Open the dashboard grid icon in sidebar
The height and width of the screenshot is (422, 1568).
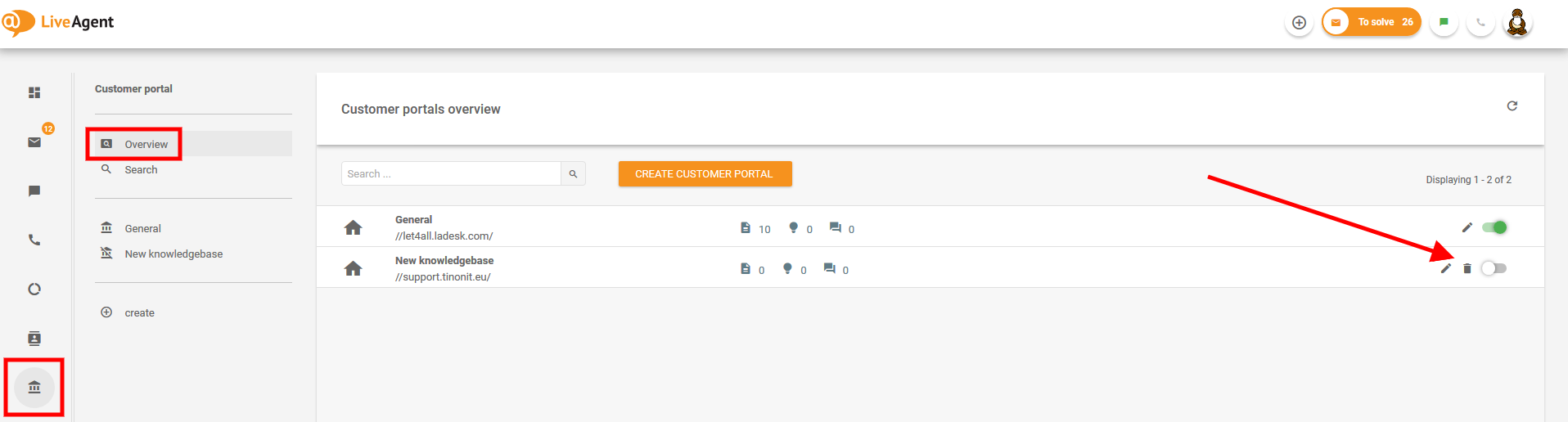click(34, 92)
